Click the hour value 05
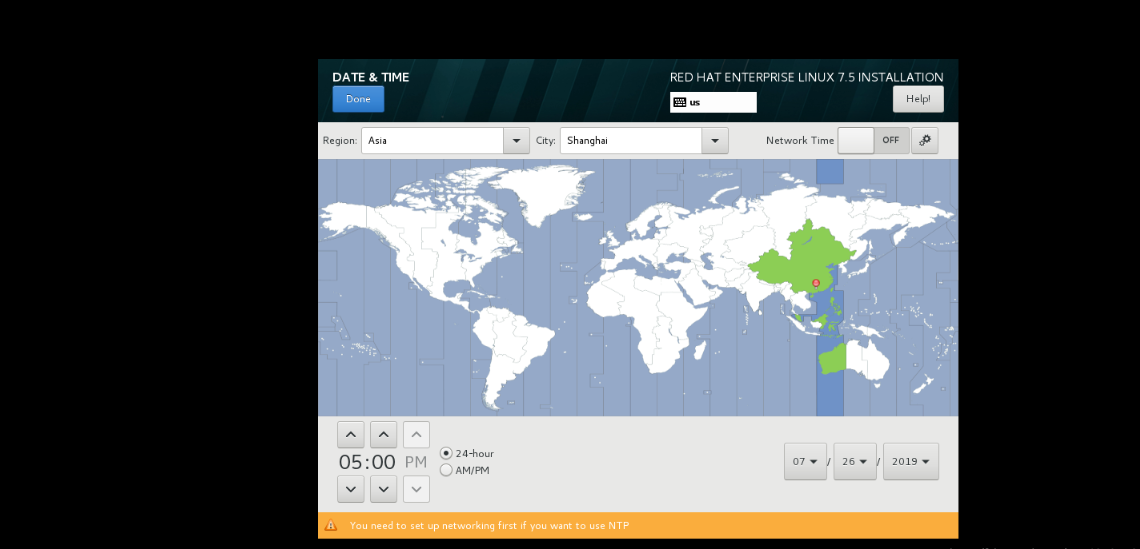Image resolution: width=1140 pixels, height=549 pixels. click(x=350, y=462)
